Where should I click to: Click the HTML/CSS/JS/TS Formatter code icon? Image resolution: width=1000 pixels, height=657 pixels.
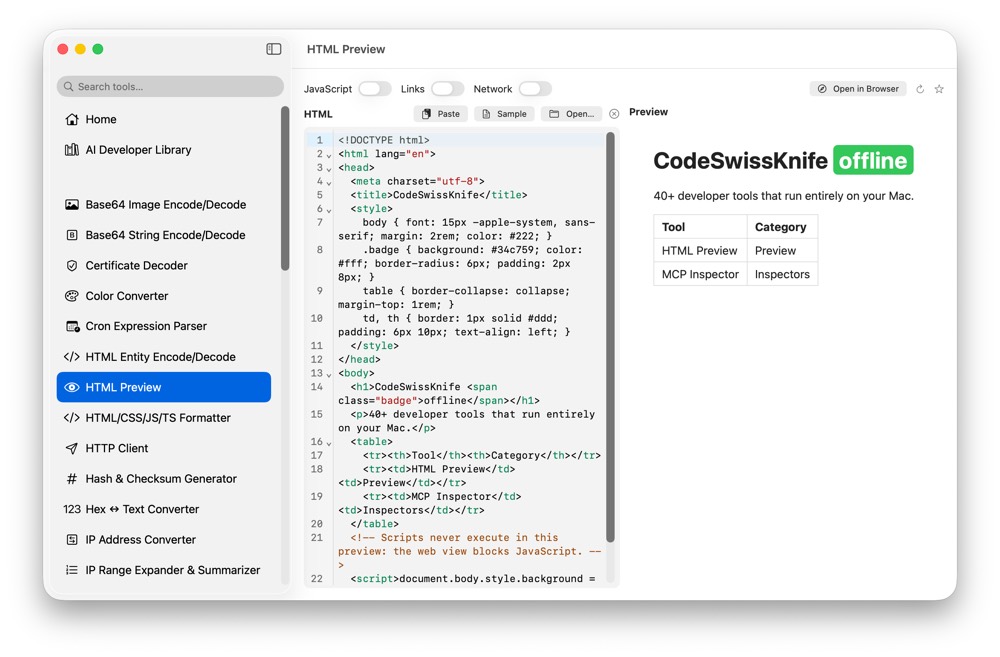[71, 418]
